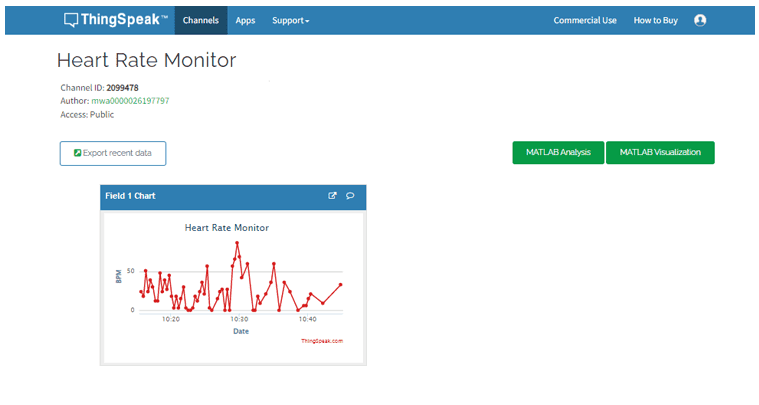Click the Heart Rate Monitor chart title
759x405 pixels.
click(226, 228)
